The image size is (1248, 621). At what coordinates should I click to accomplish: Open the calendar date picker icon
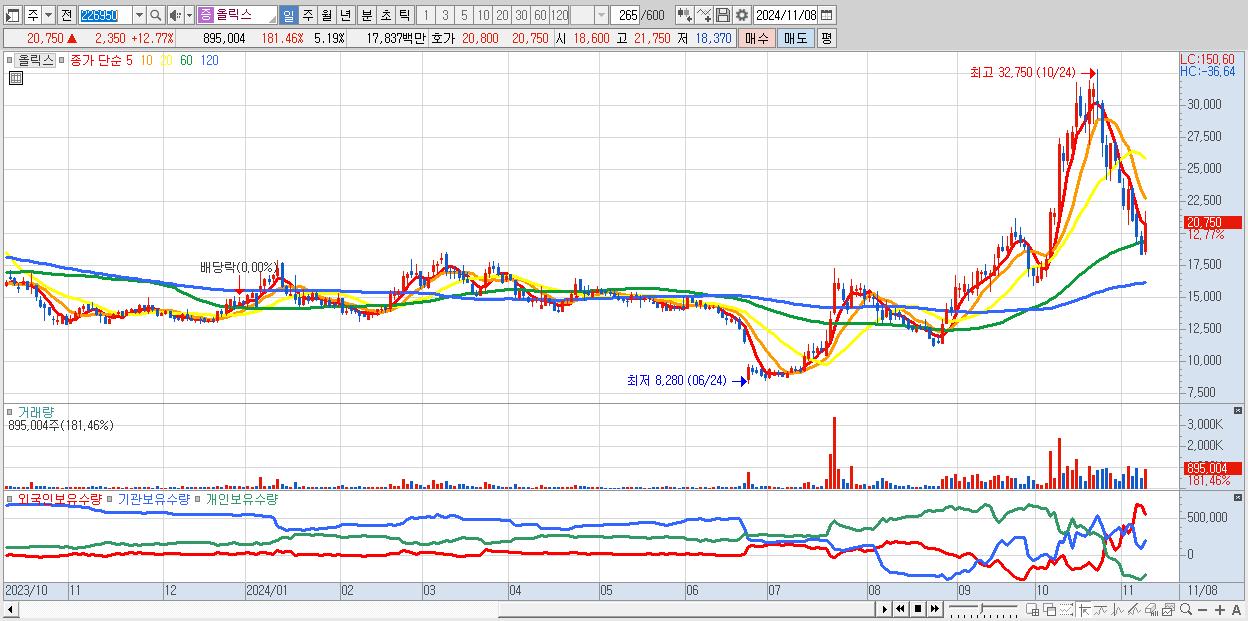(x=829, y=15)
